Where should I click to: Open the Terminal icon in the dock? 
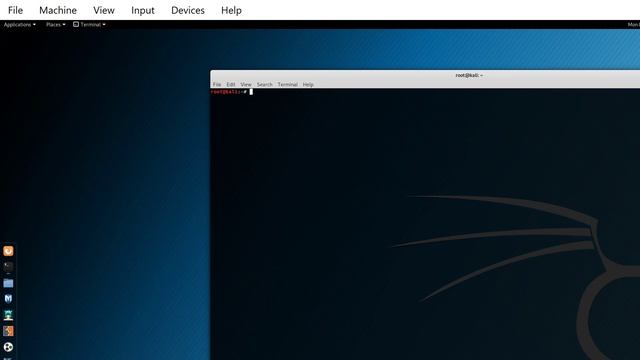coord(8,267)
